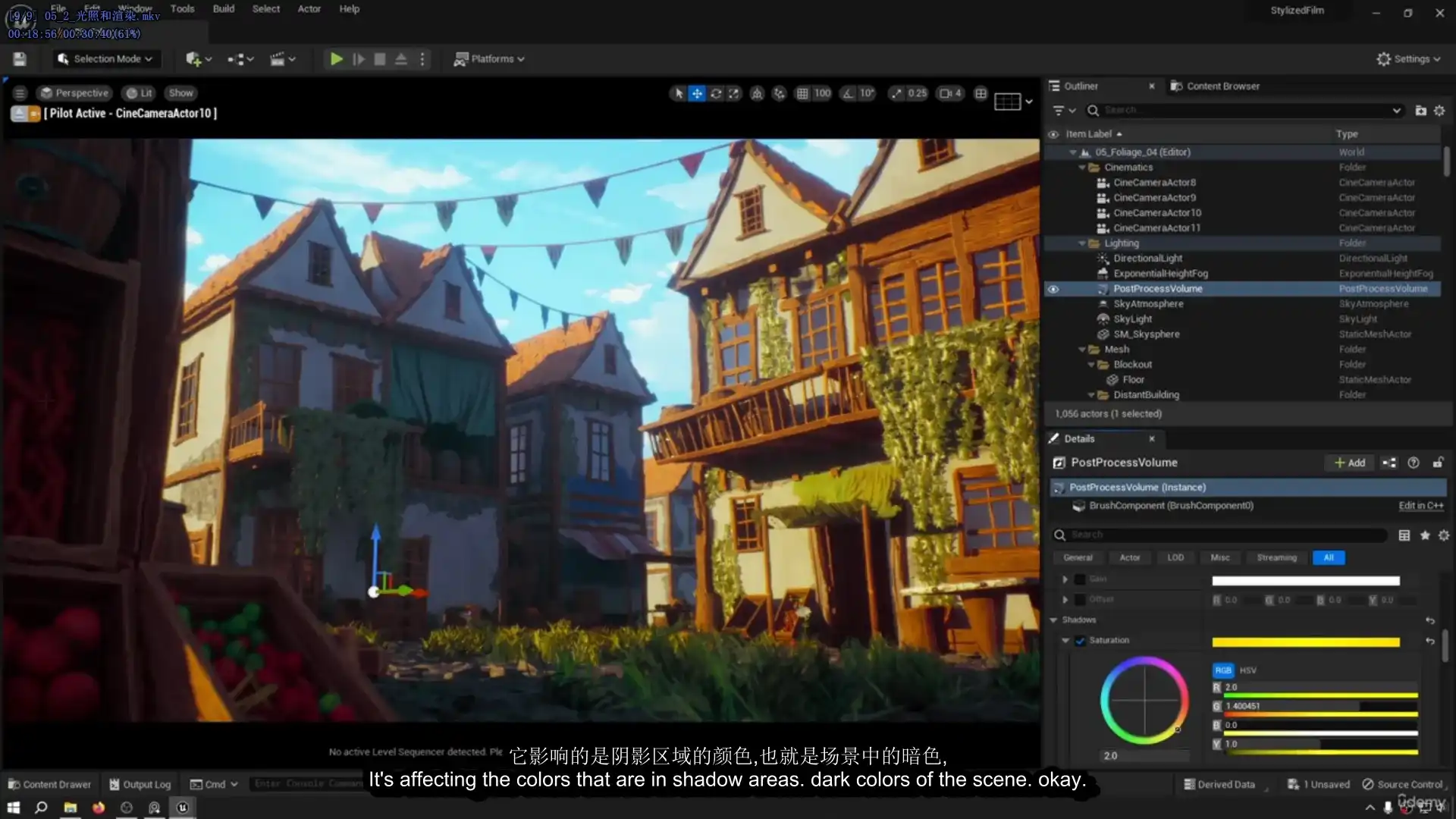1456x819 pixels.
Task: Open the Select menu in the menu bar
Action: (265, 8)
